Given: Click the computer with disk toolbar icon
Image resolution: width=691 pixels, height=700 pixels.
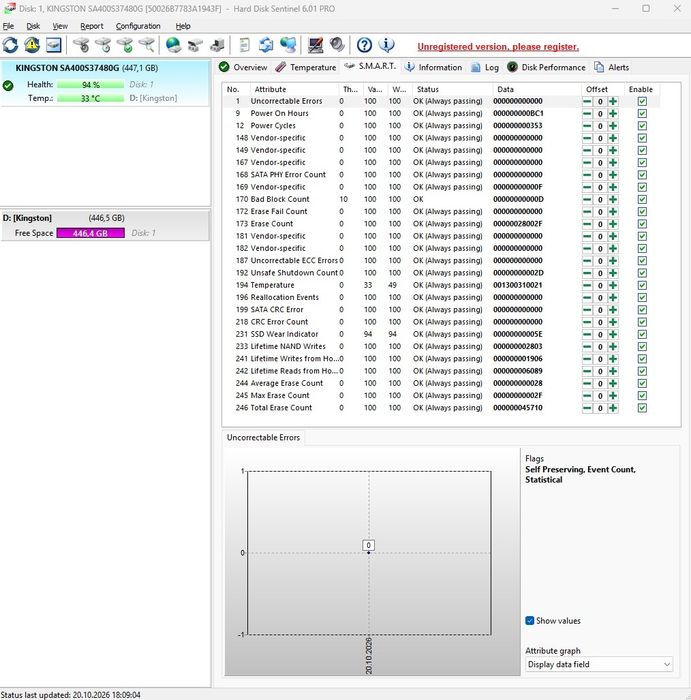Looking at the screenshot, I should point(217,45).
